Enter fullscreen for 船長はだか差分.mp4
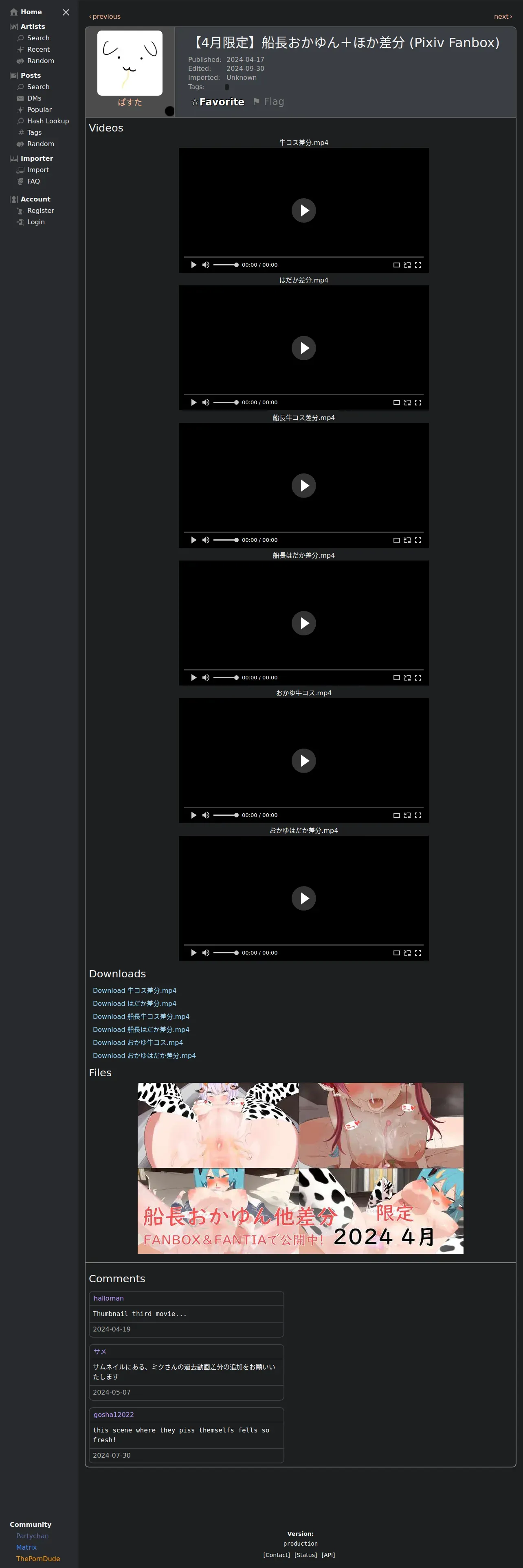 tap(418, 677)
